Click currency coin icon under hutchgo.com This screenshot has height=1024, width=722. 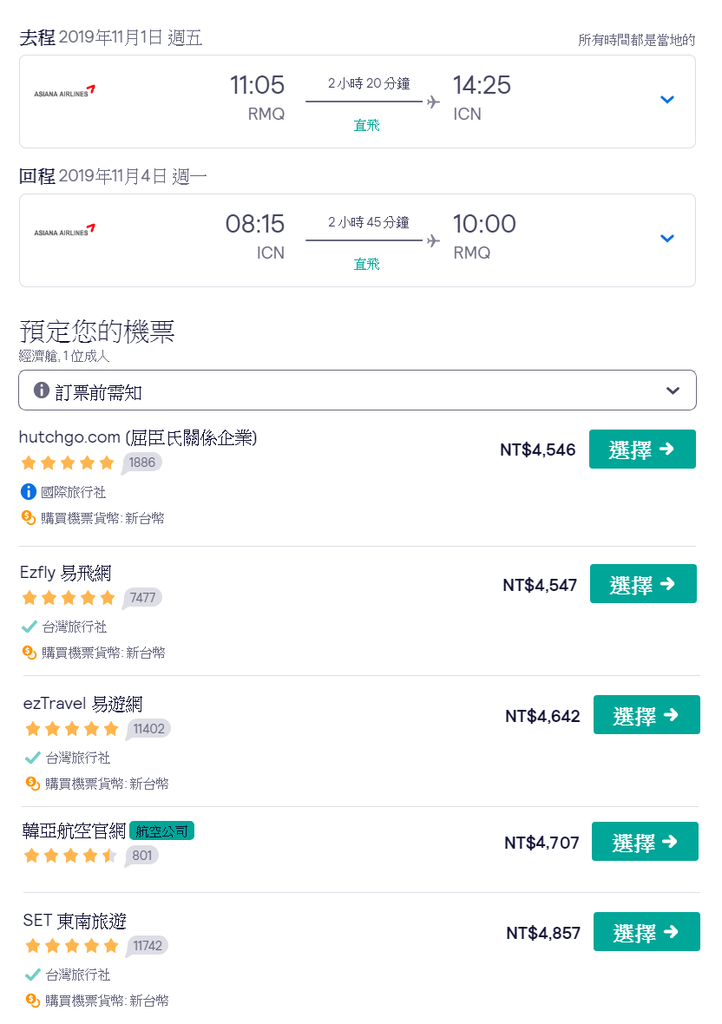(x=28, y=518)
